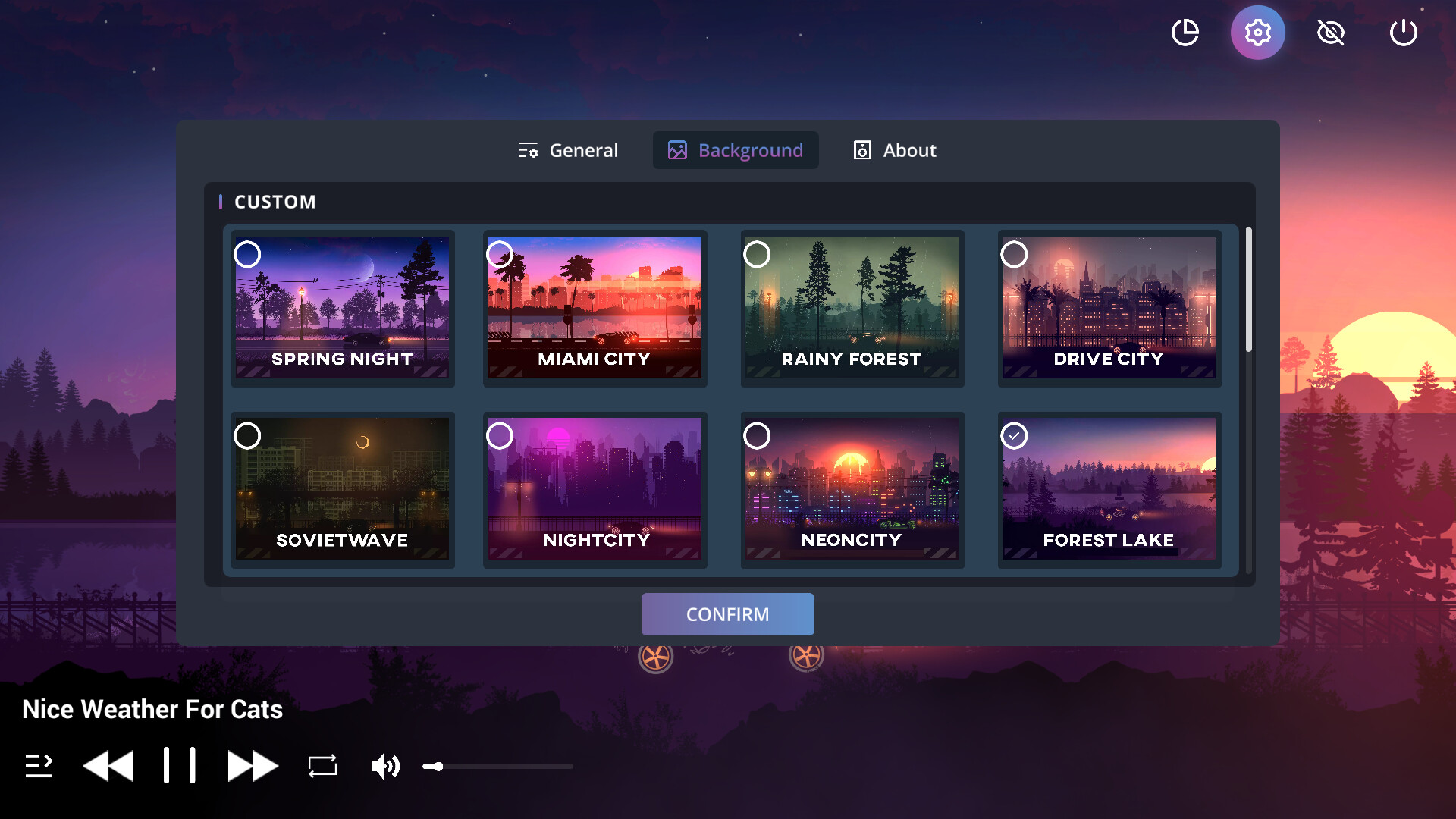Image resolution: width=1456 pixels, height=819 pixels.
Task: Select the Miami City radio button
Action: tap(500, 255)
